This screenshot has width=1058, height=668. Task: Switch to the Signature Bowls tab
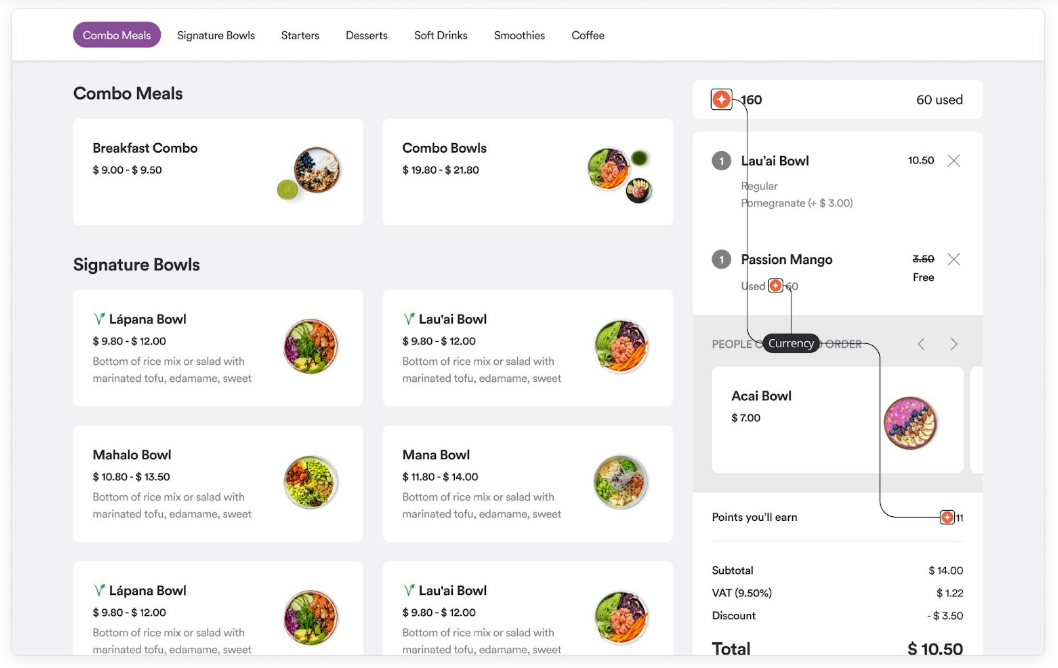(x=216, y=35)
